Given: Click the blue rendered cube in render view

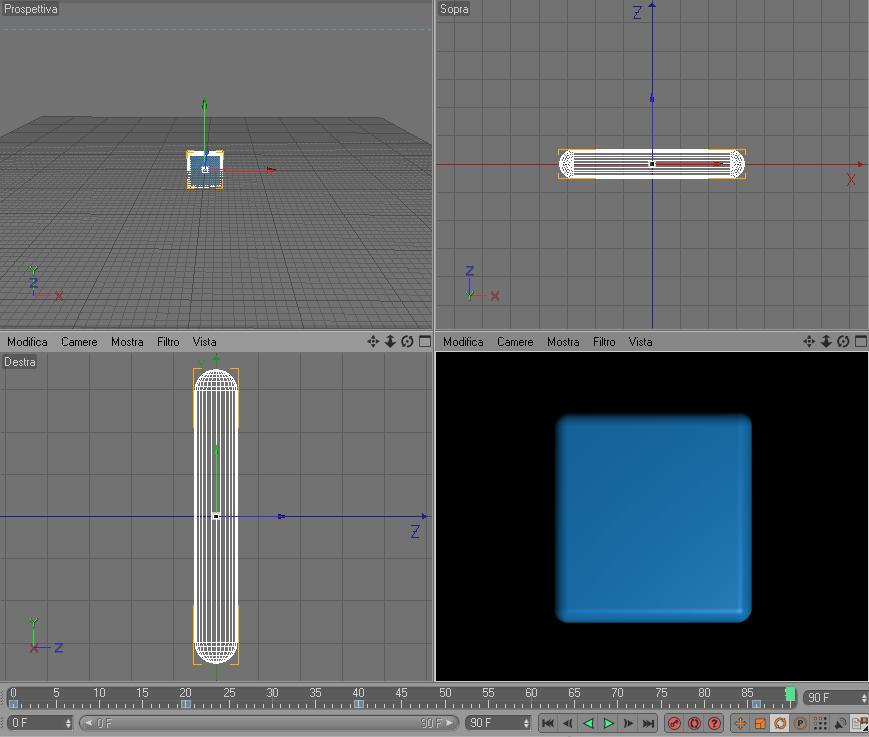Looking at the screenshot, I should [653, 518].
